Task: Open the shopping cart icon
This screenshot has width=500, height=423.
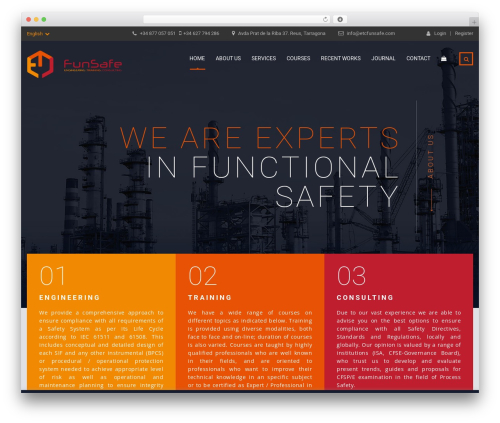Action: [444, 59]
